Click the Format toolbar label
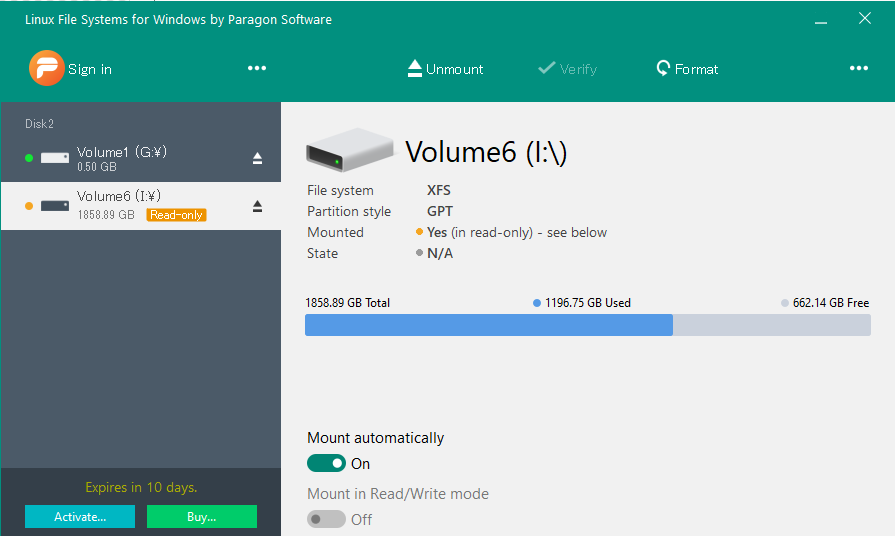895x536 pixels. pyautogui.click(x=696, y=69)
